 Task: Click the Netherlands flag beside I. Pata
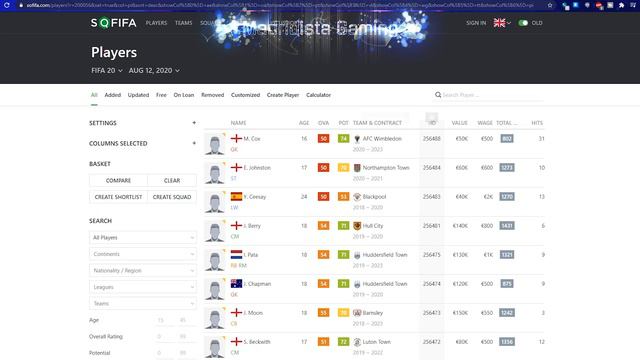click(236, 254)
